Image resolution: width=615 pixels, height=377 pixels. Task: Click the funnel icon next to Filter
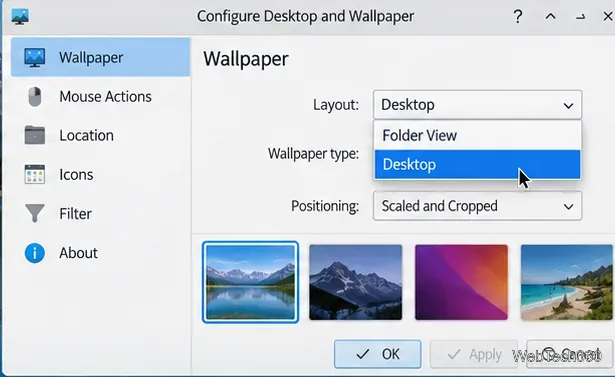(x=35, y=213)
